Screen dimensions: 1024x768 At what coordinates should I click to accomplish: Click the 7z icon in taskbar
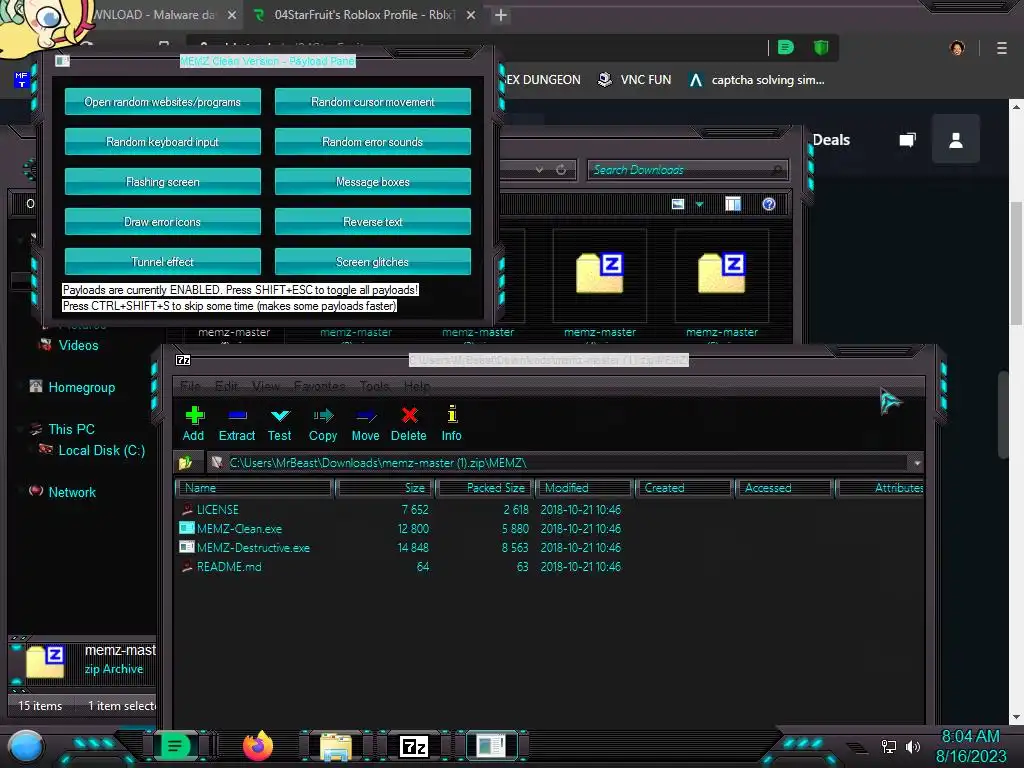414,746
